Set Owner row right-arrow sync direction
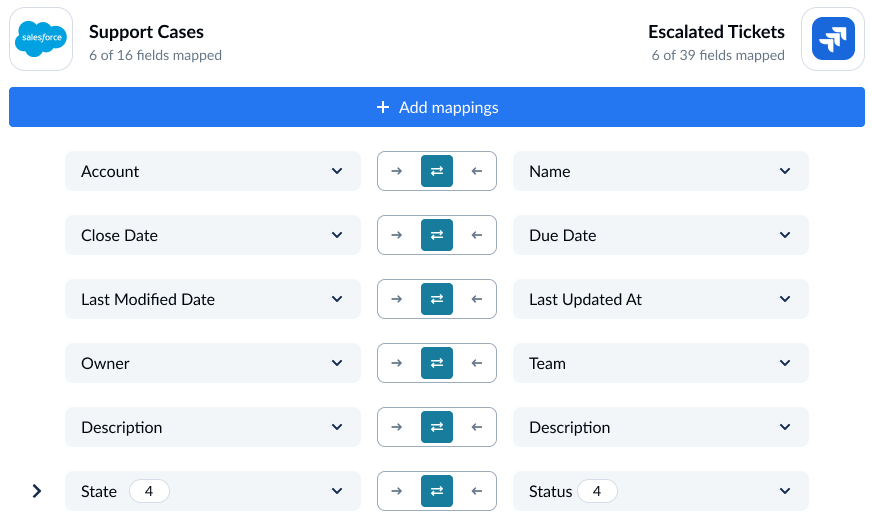 point(397,363)
